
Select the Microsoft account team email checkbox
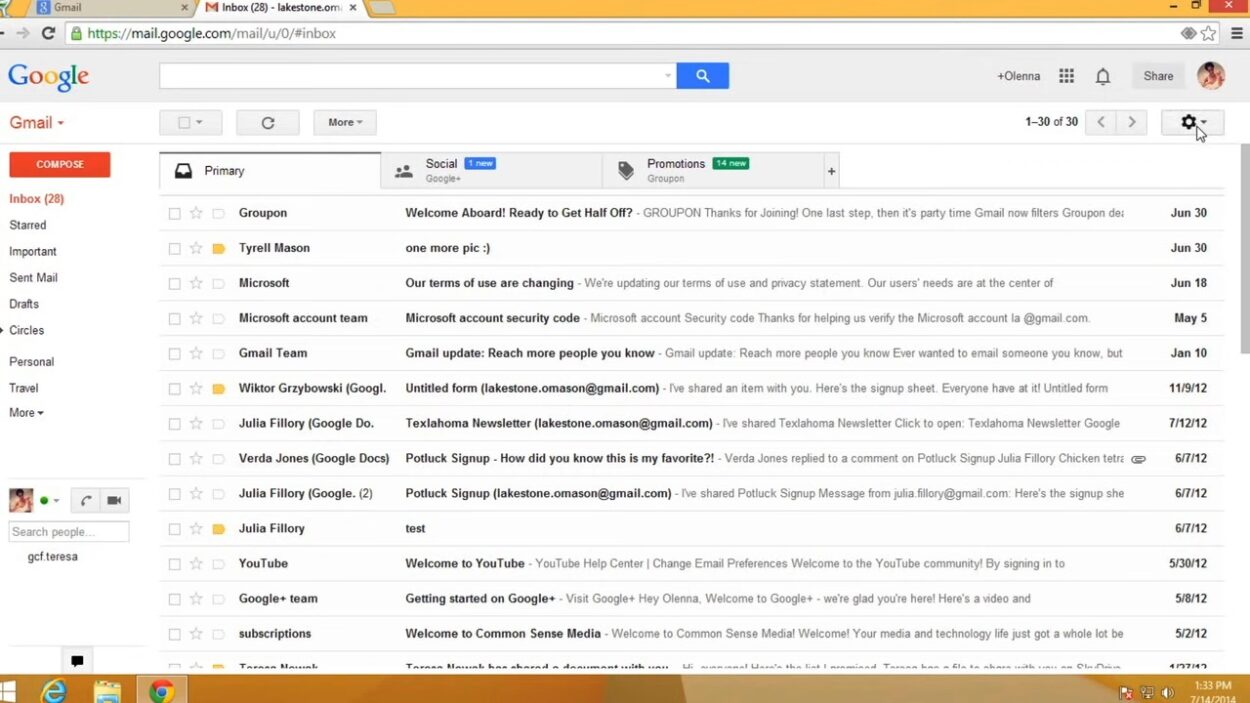point(174,318)
